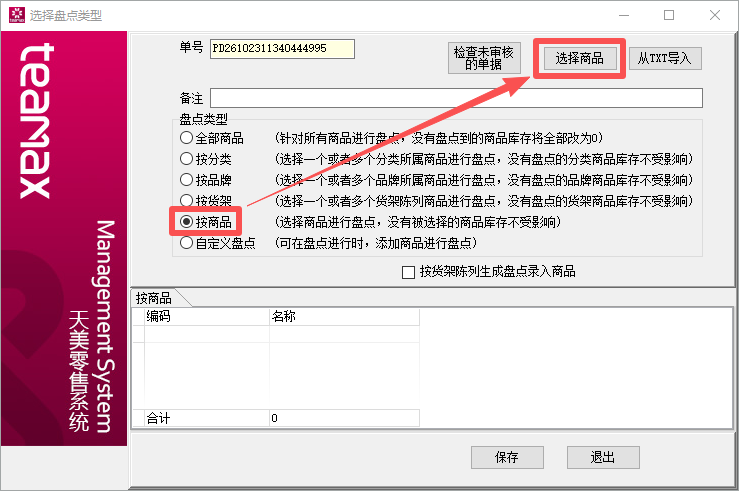This screenshot has width=739, height=491.
Task: Maximize the 选择盘点类型 window
Action: tap(669, 16)
